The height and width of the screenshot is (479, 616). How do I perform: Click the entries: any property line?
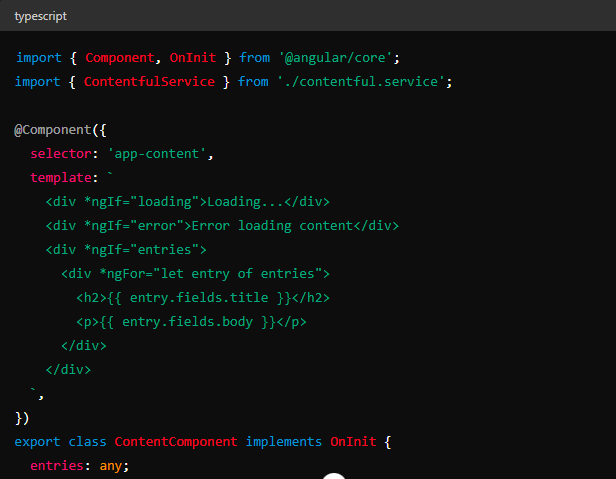80,465
